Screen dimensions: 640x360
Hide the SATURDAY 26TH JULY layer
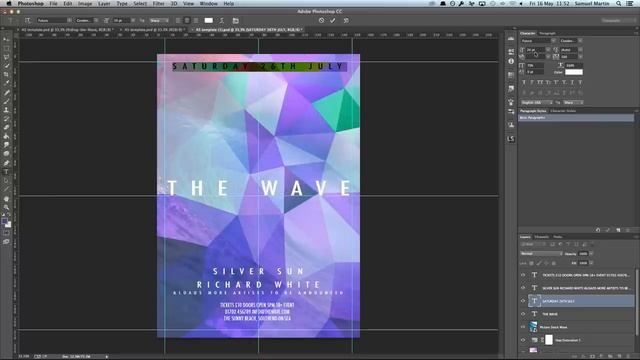tap(523, 301)
